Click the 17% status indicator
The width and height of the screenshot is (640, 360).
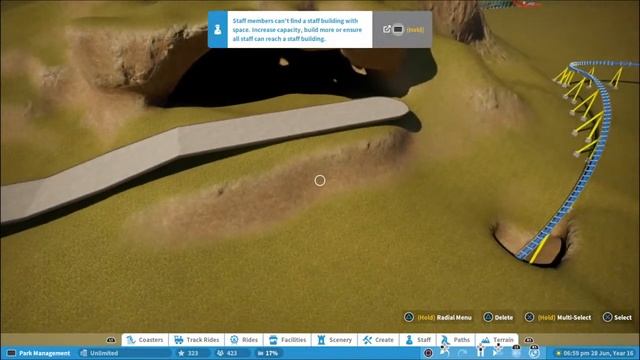tap(268, 353)
